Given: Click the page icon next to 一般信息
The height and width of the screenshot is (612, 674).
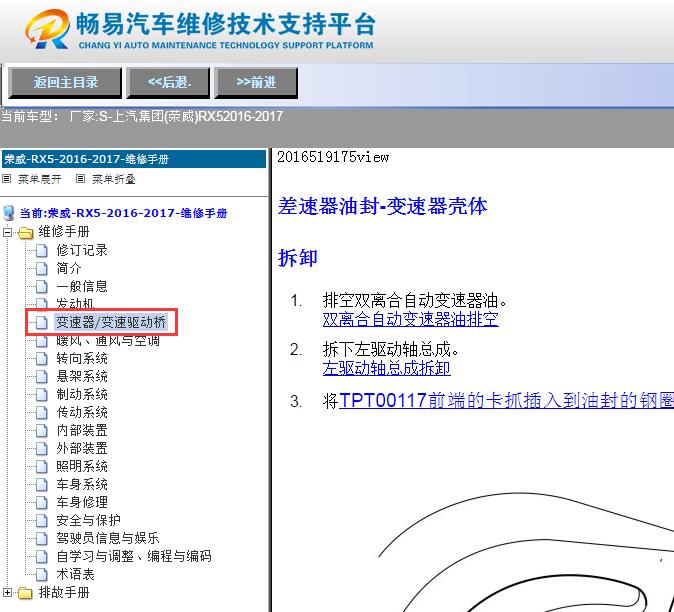Looking at the screenshot, I should pos(42,286).
